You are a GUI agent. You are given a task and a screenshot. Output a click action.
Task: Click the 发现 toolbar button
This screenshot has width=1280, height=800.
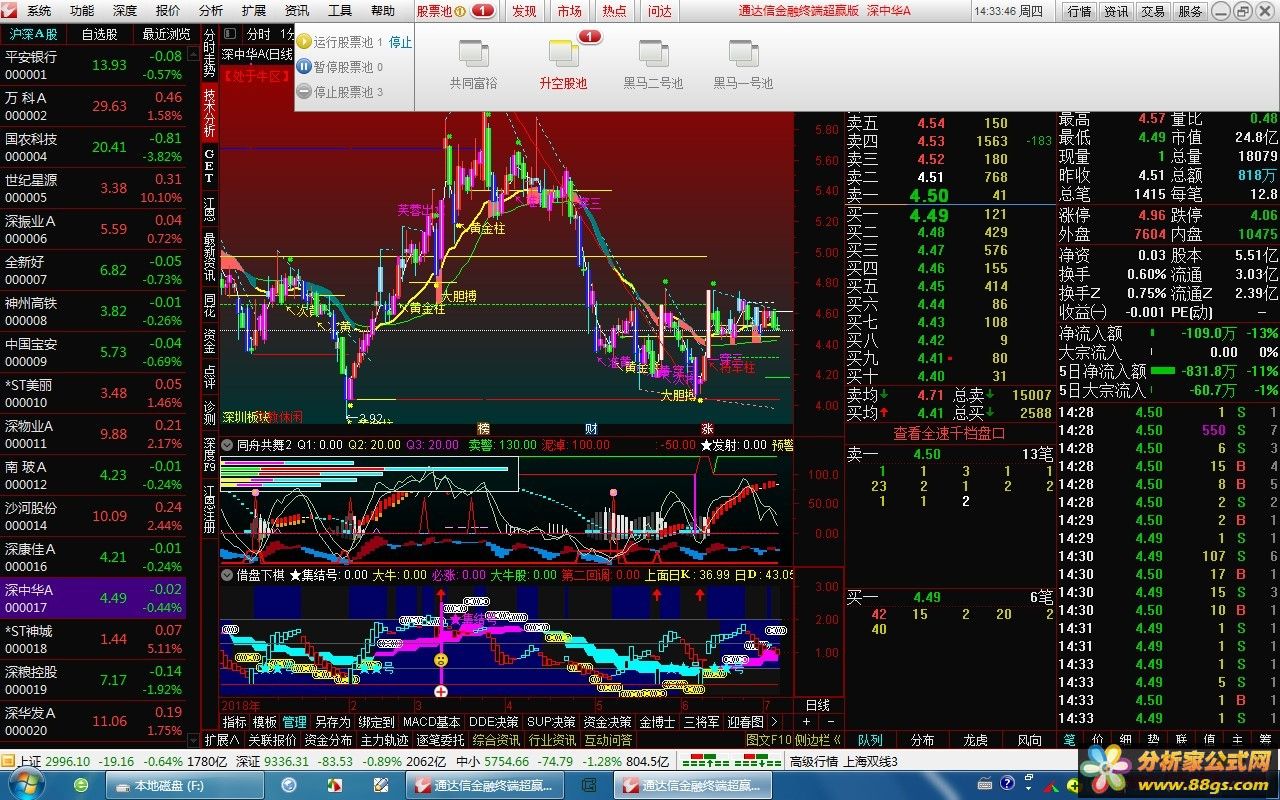[x=524, y=11]
